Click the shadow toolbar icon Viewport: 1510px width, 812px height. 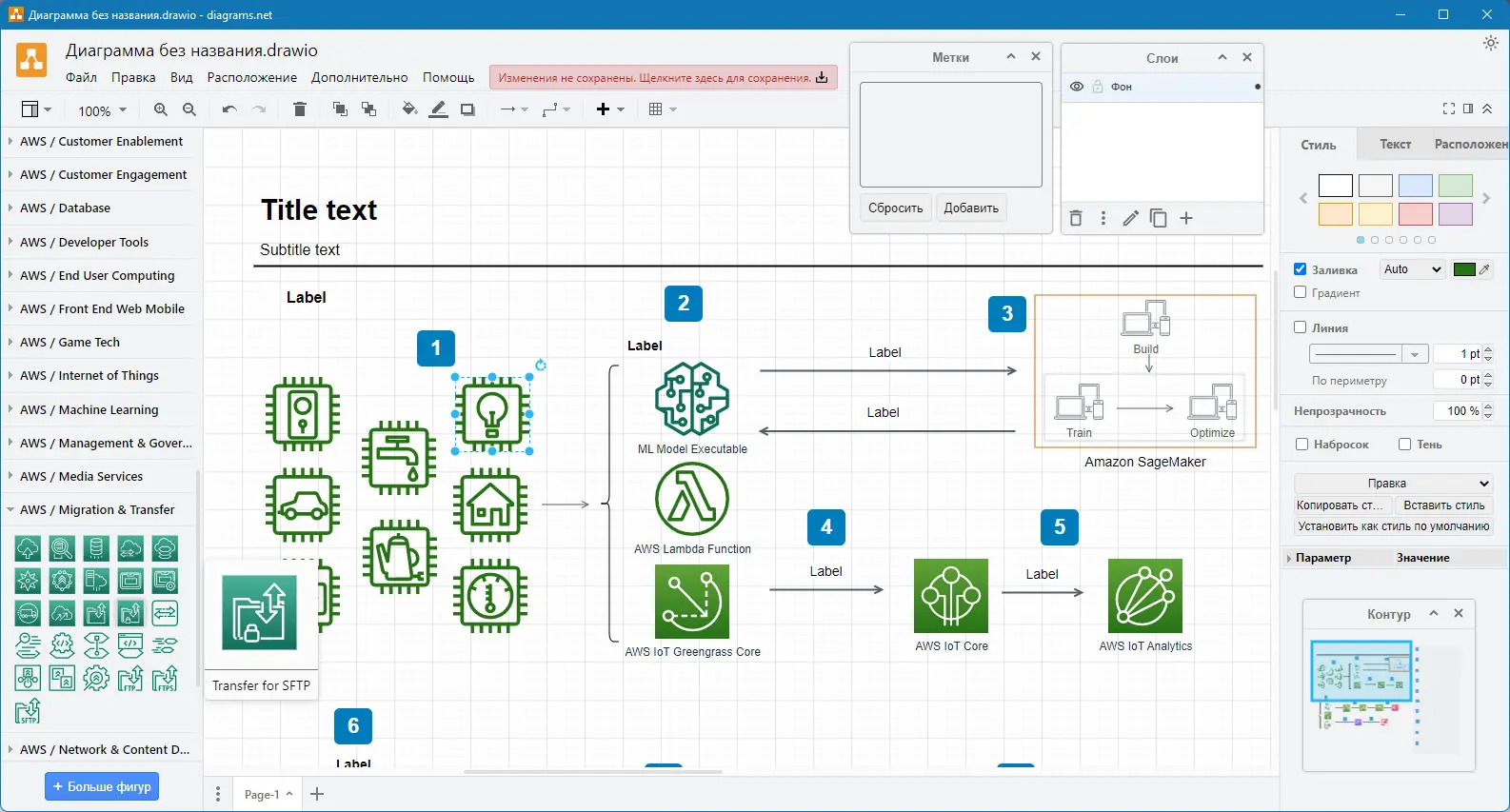467,109
